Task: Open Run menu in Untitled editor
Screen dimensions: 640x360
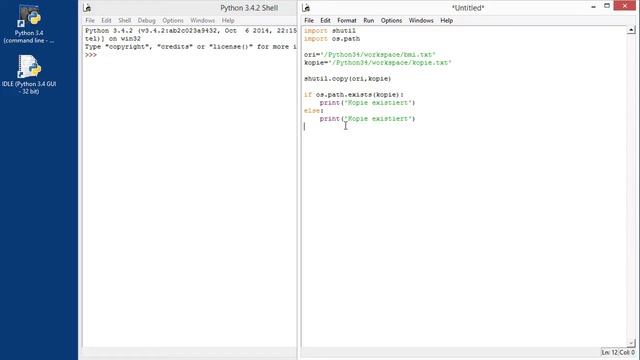Action: tap(369, 20)
